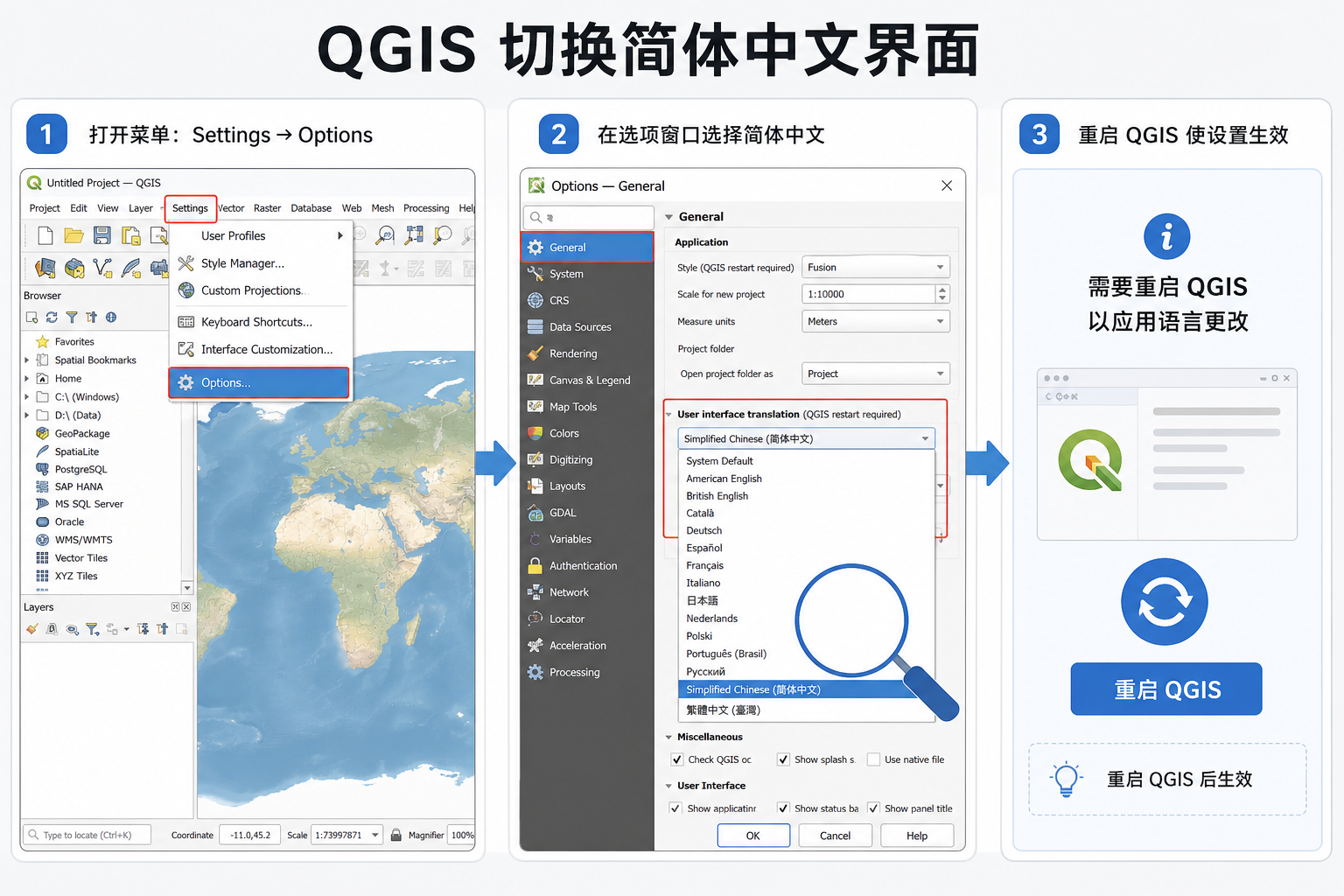
Task: Collapse the User Interface section triangle
Action: (x=668, y=786)
